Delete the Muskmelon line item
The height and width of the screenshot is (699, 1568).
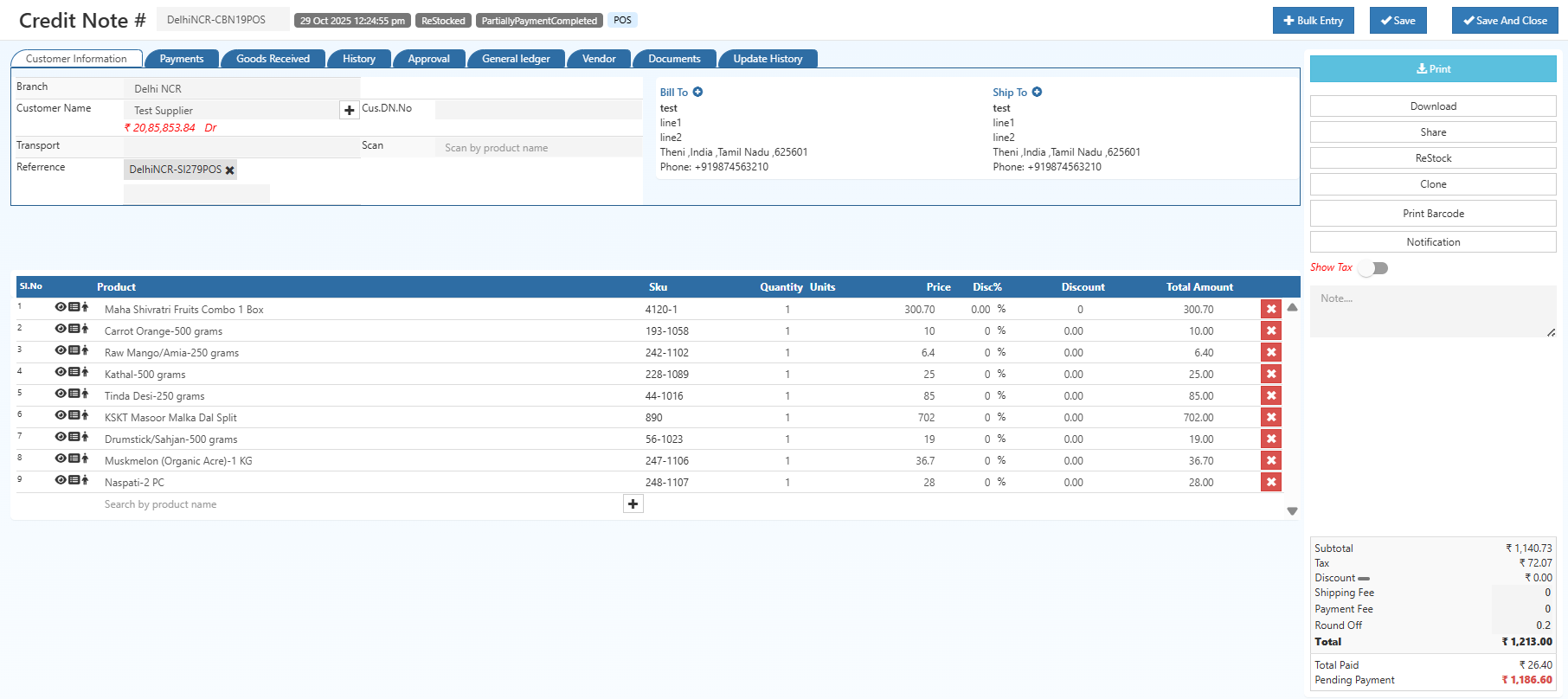coord(1271,460)
